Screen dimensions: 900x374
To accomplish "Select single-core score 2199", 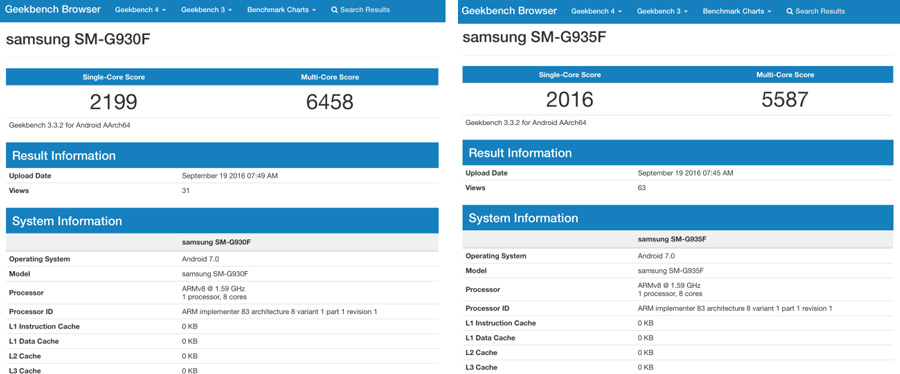I will coord(114,102).
